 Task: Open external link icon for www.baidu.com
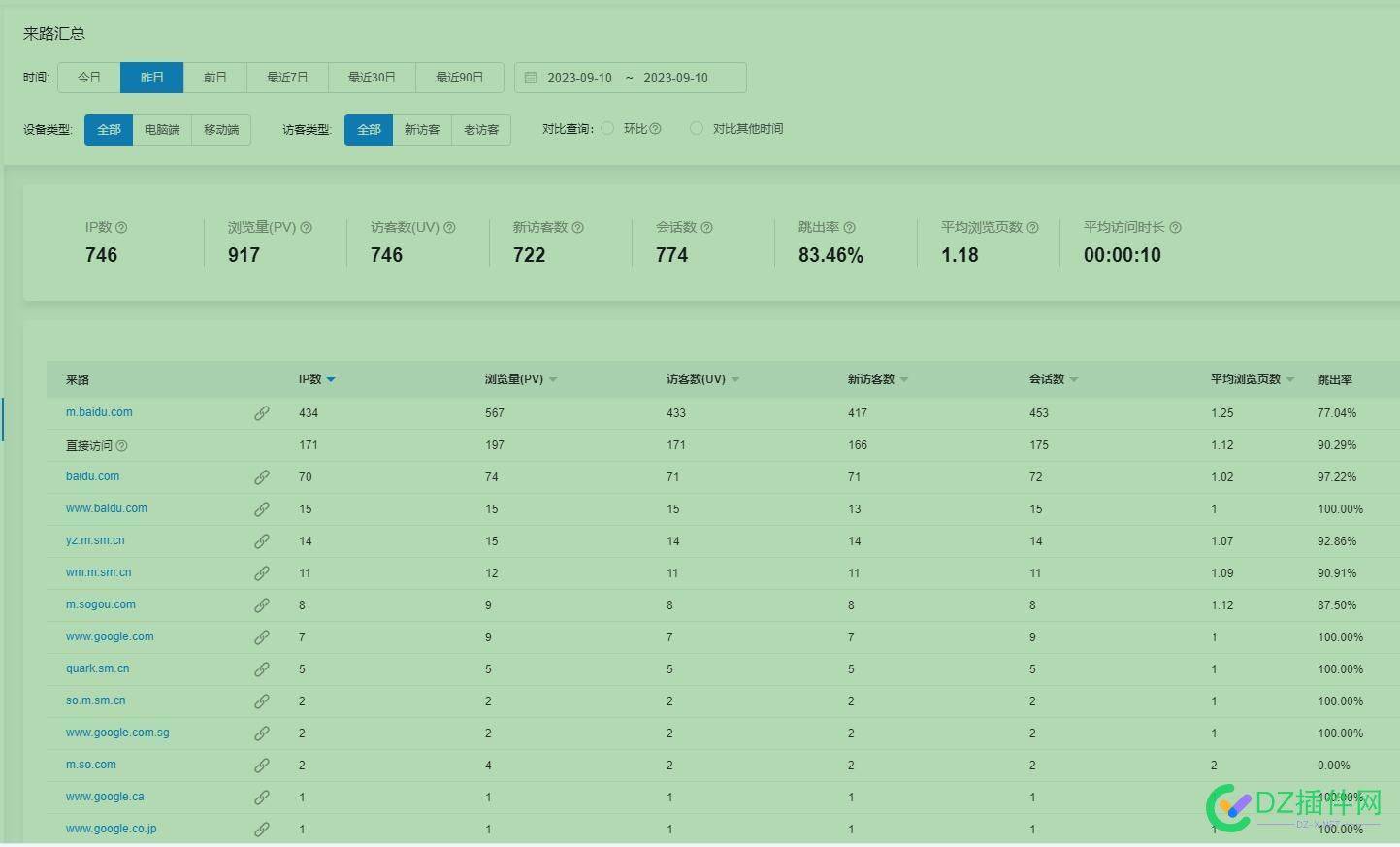[262, 509]
